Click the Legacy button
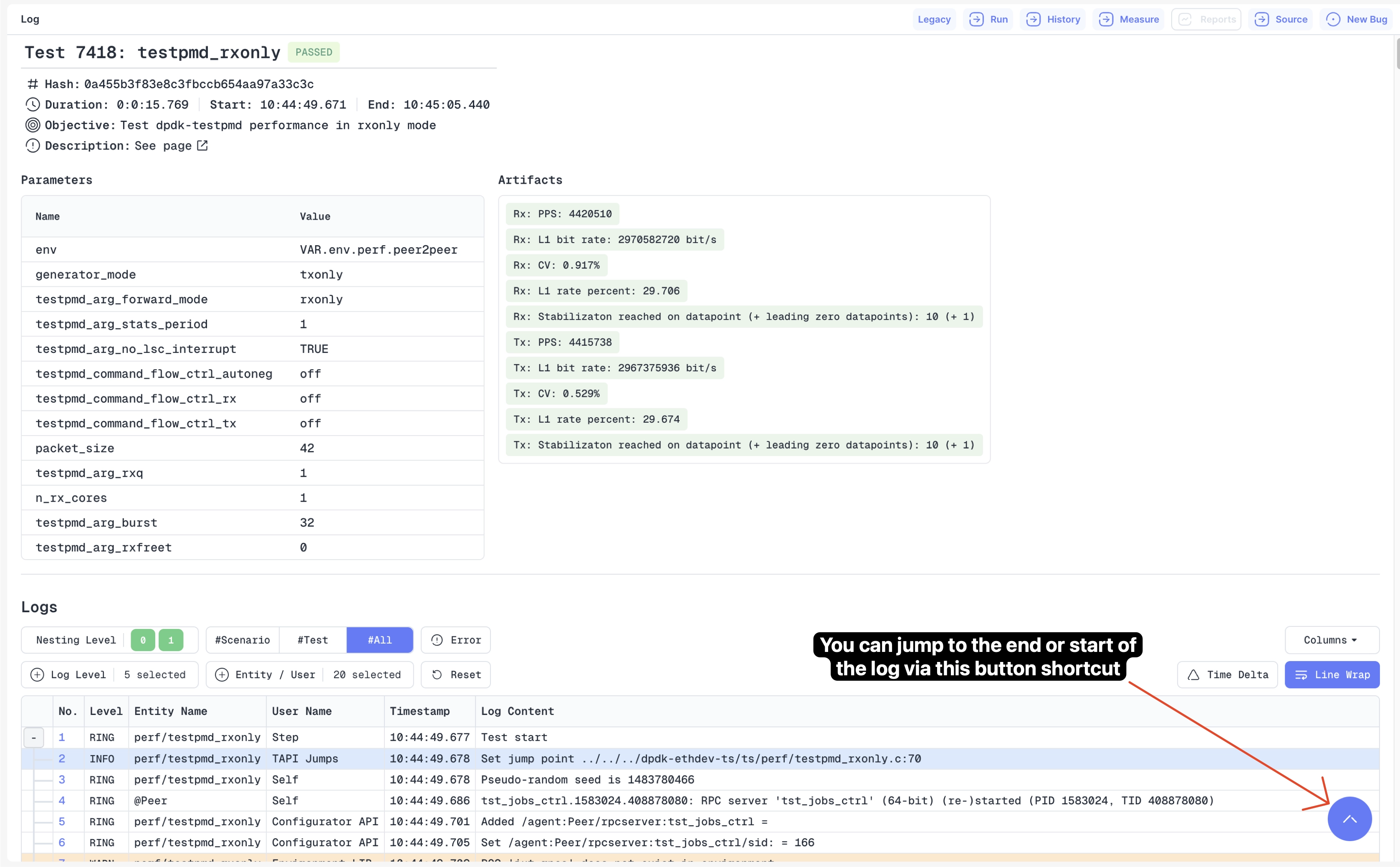This screenshot has height=867, width=1400. click(933, 20)
